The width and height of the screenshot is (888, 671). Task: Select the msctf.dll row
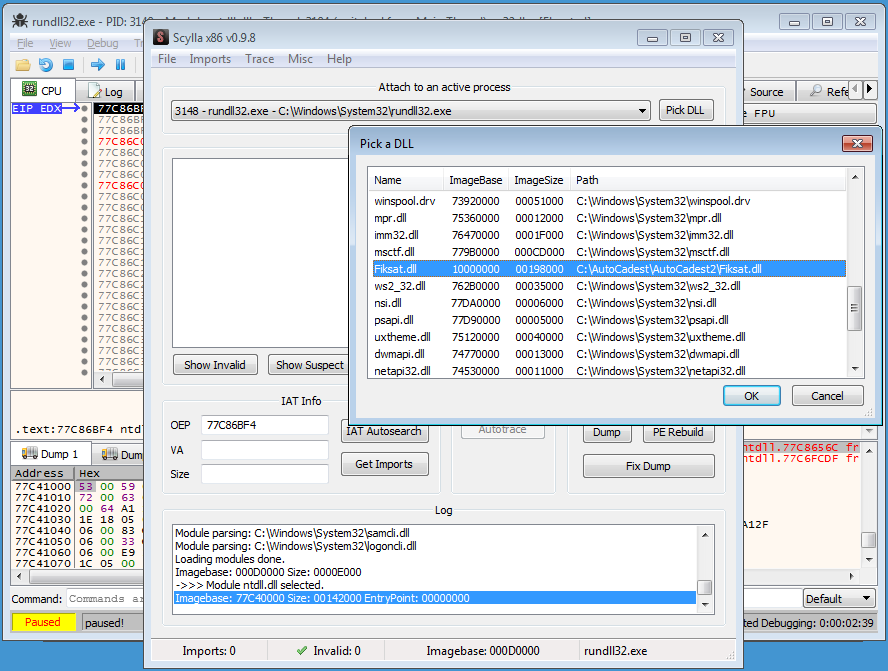coord(609,252)
